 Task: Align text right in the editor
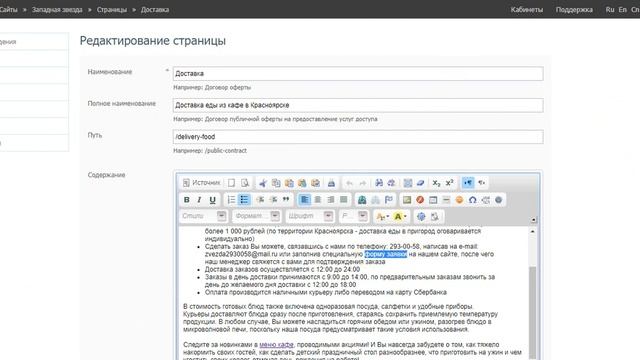(331, 200)
